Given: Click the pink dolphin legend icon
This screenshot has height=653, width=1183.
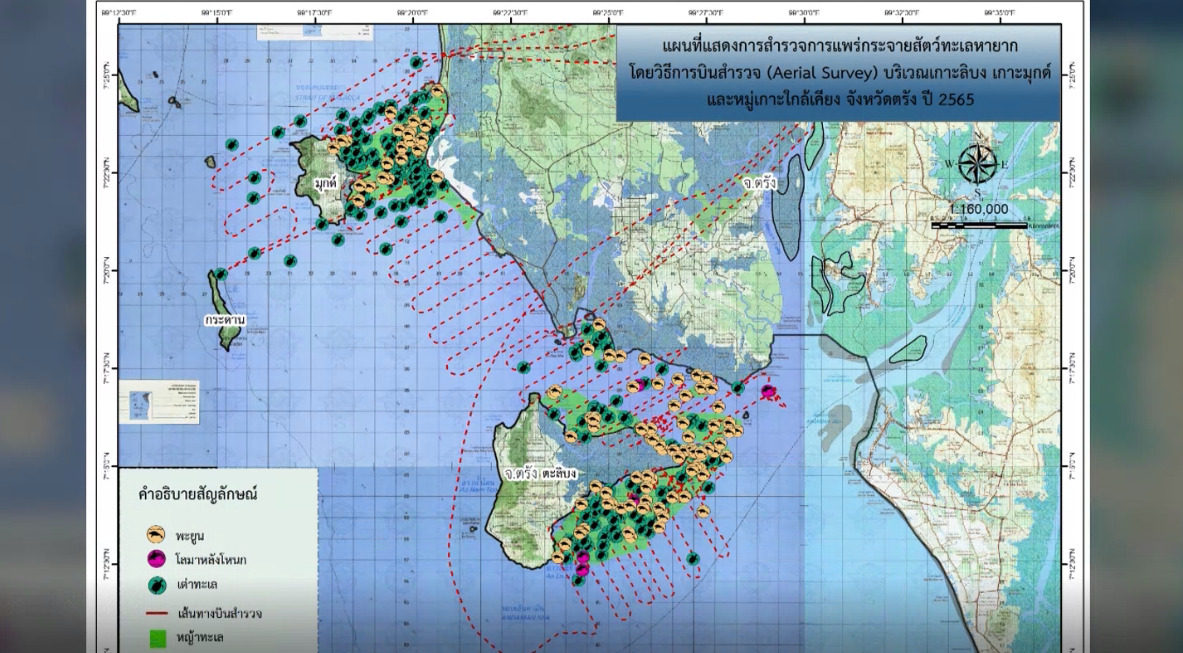Looking at the screenshot, I should (x=156, y=559).
